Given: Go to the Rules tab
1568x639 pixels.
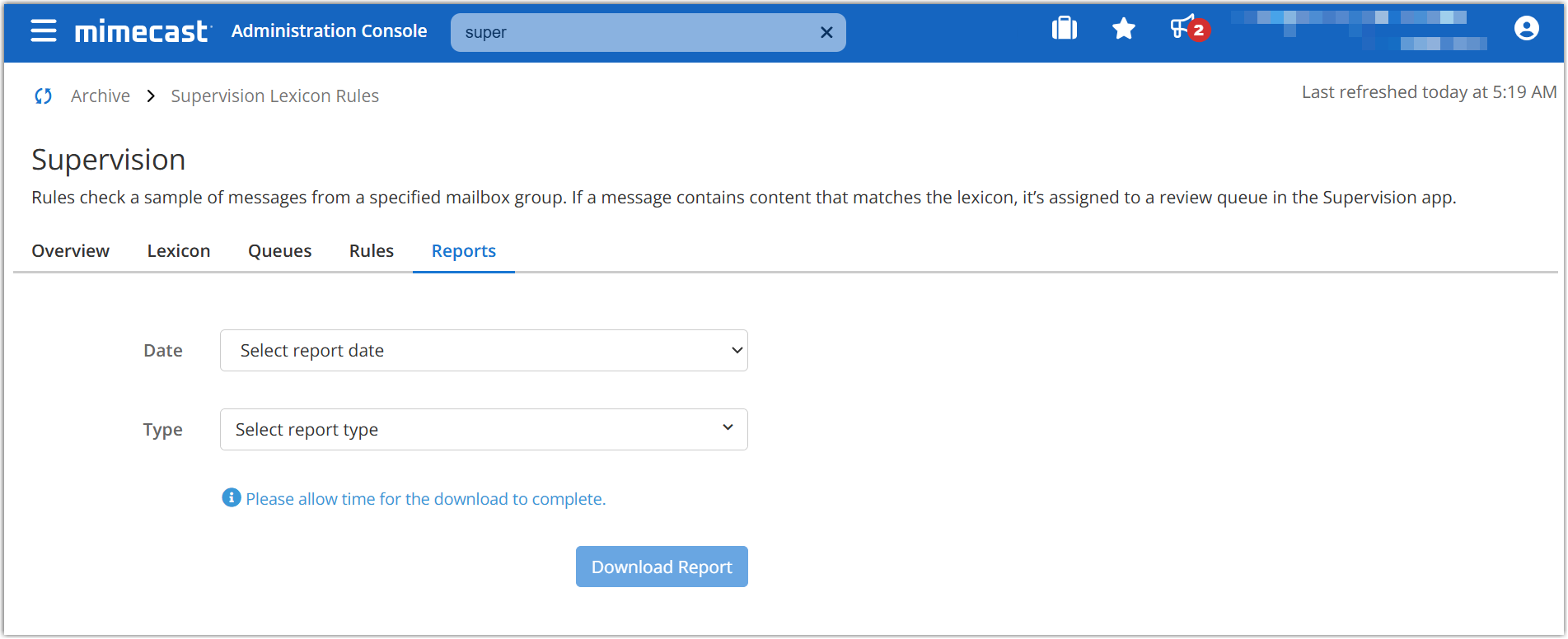Looking at the screenshot, I should click(x=371, y=251).
